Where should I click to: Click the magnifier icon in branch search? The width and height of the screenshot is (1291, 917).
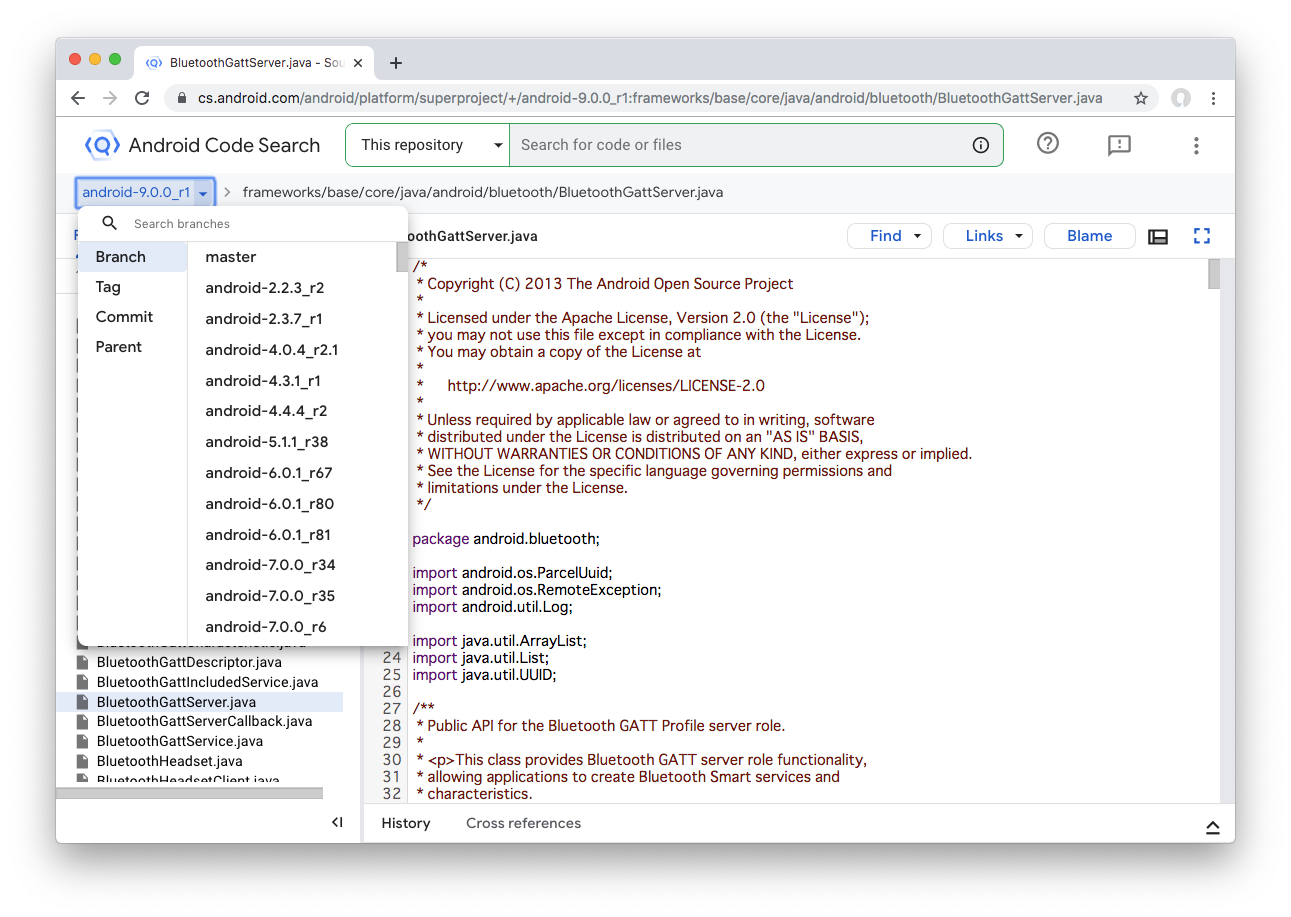coord(110,223)
